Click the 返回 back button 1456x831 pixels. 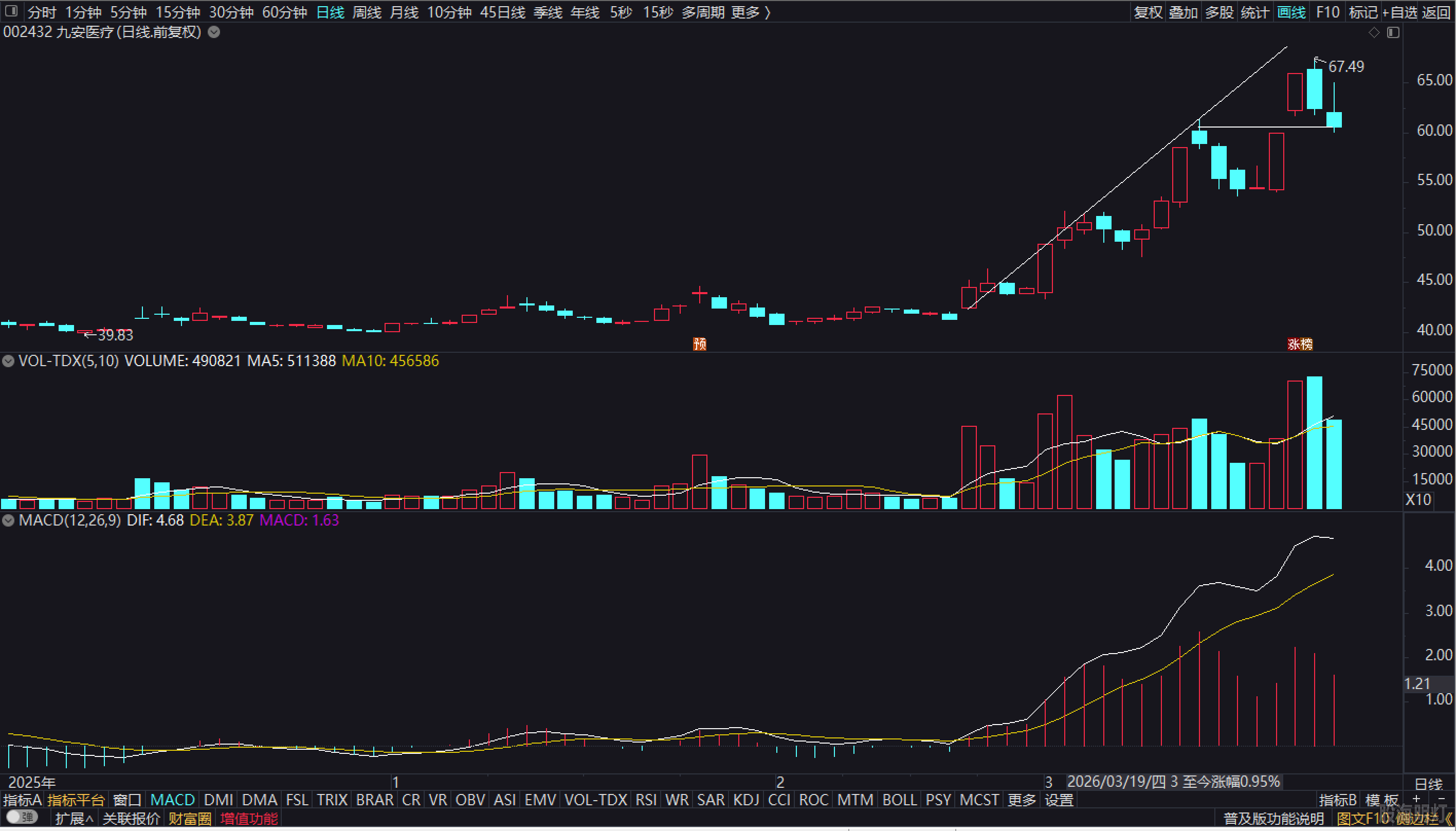(x=1436, y=12)
